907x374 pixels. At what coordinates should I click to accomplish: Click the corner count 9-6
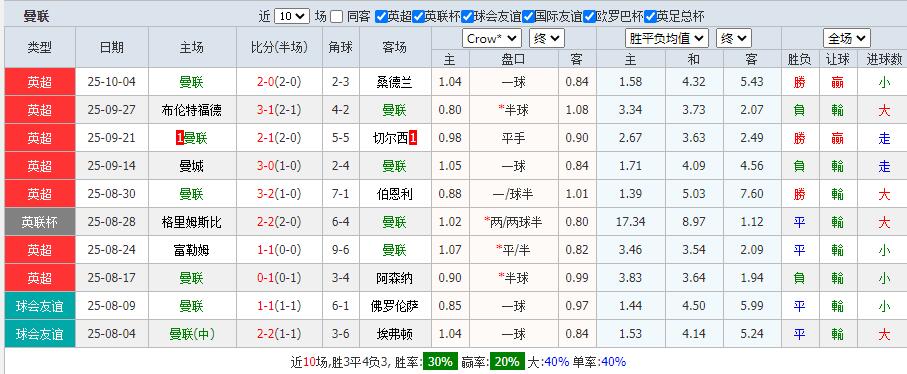tap(341, 250)
